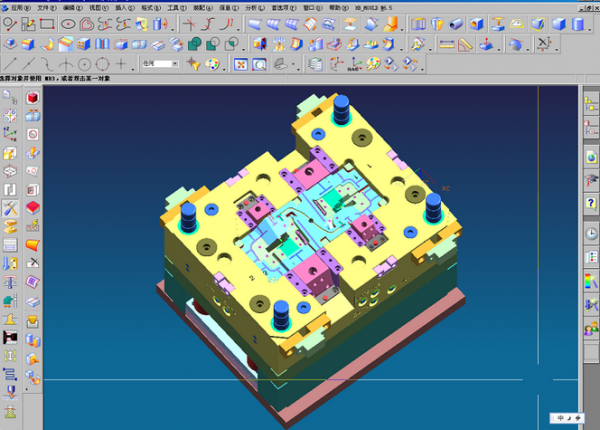The height and width of the screenshot is (430, 600).
Task: Select the Intersect boolean tool
Action: coord(231,44)
